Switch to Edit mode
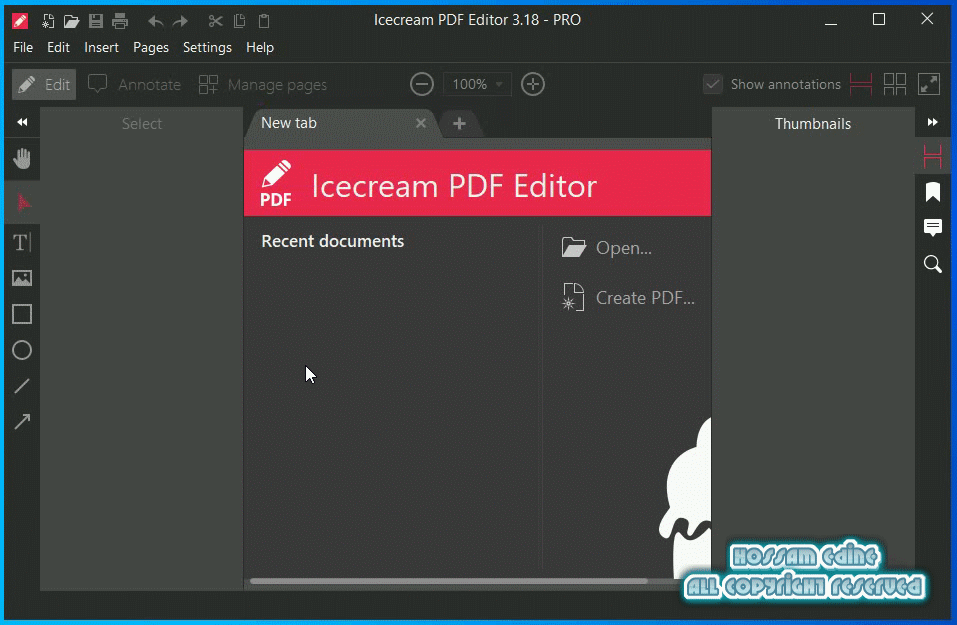This screenshot has width=957, height=625. click(44, 84)
